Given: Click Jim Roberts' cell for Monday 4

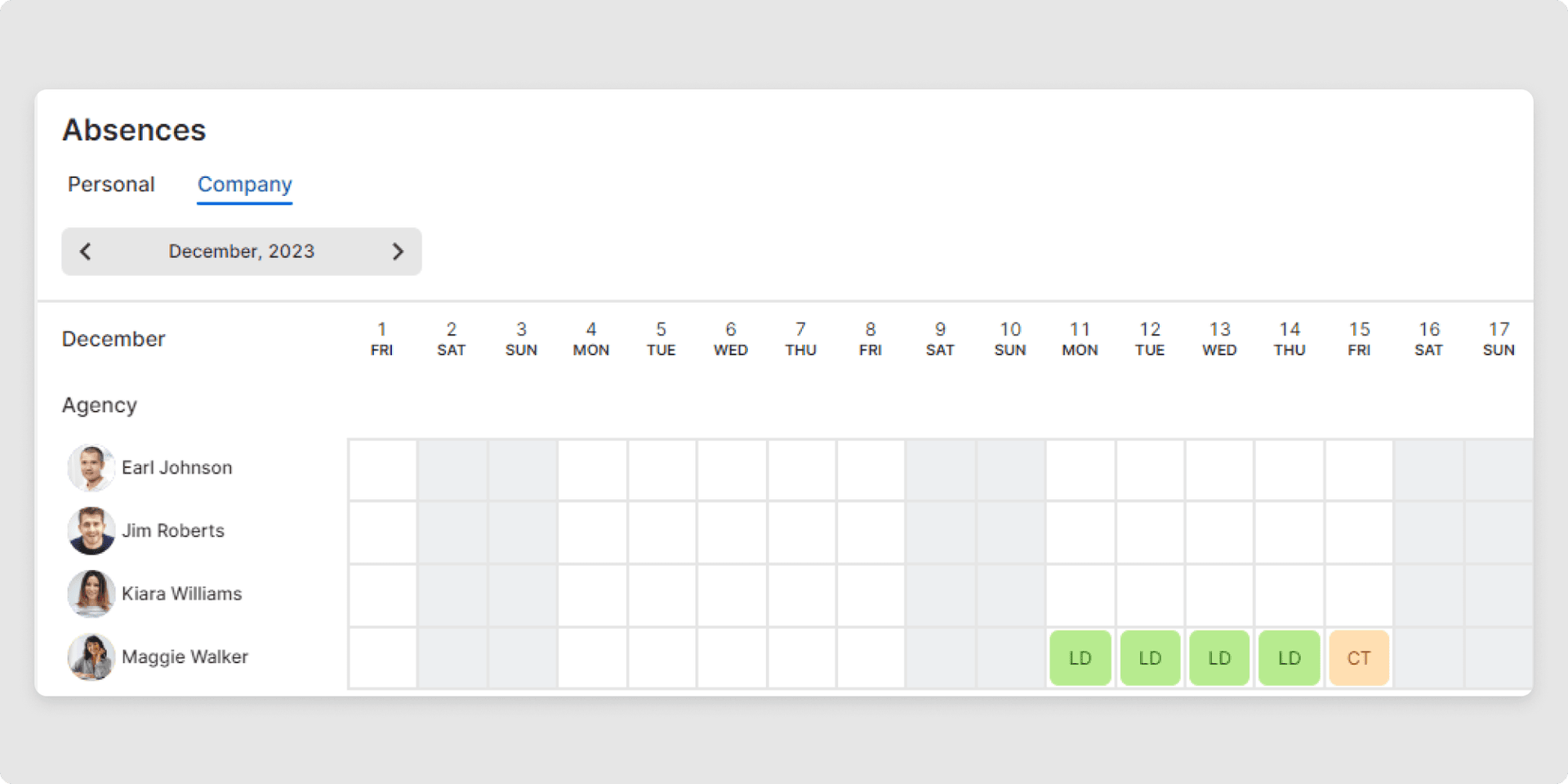Looking at the screenshot, I should click(592, 532).
